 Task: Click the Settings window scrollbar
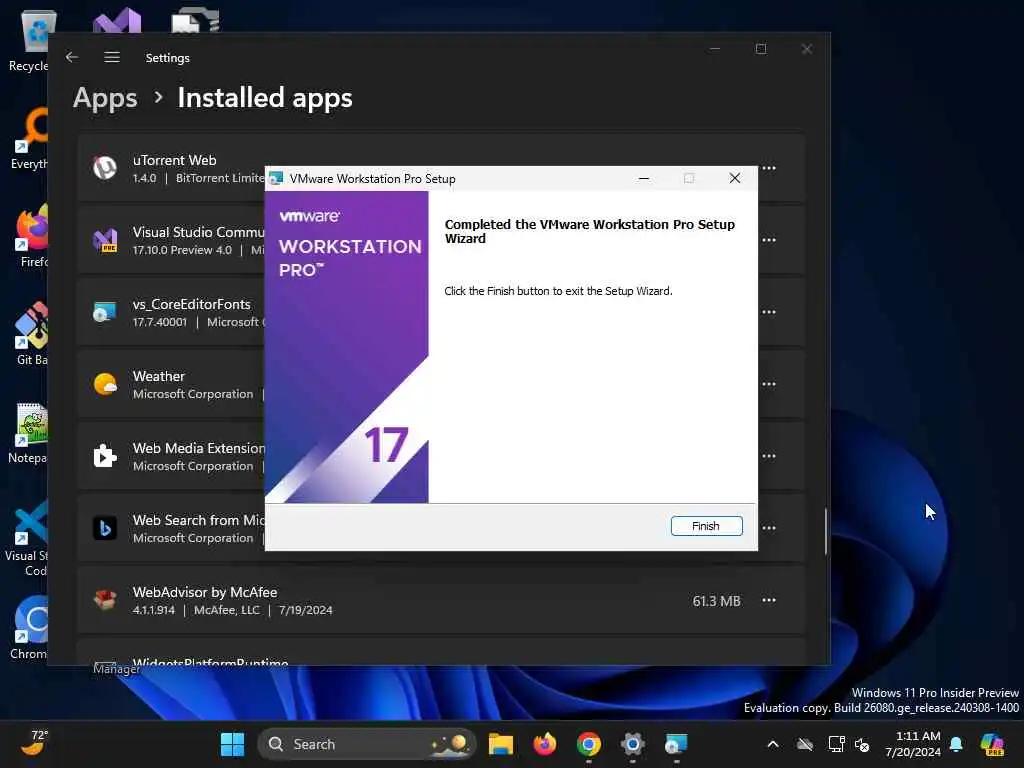826,531
